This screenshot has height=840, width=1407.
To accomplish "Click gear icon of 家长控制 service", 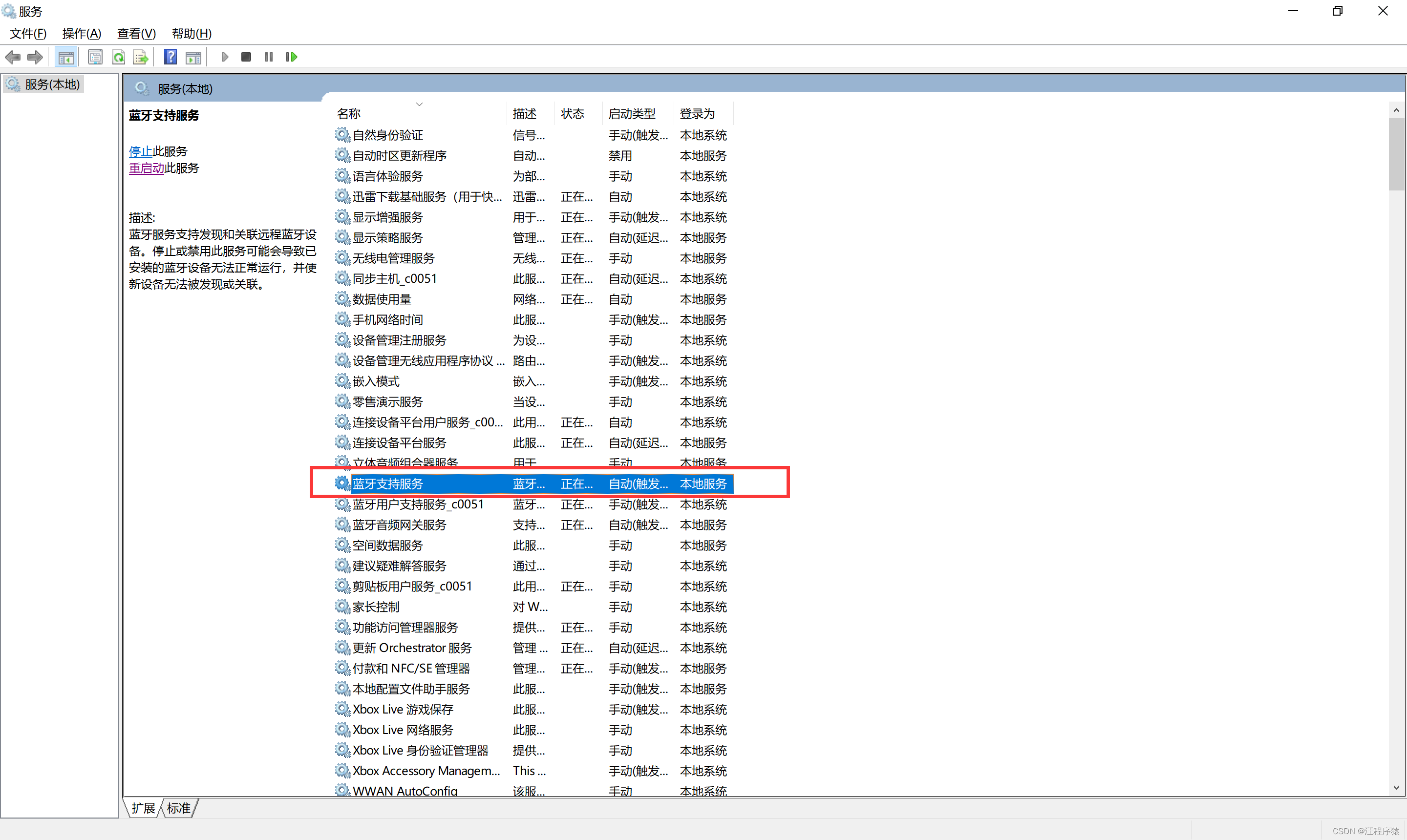I will pos(342,606).
